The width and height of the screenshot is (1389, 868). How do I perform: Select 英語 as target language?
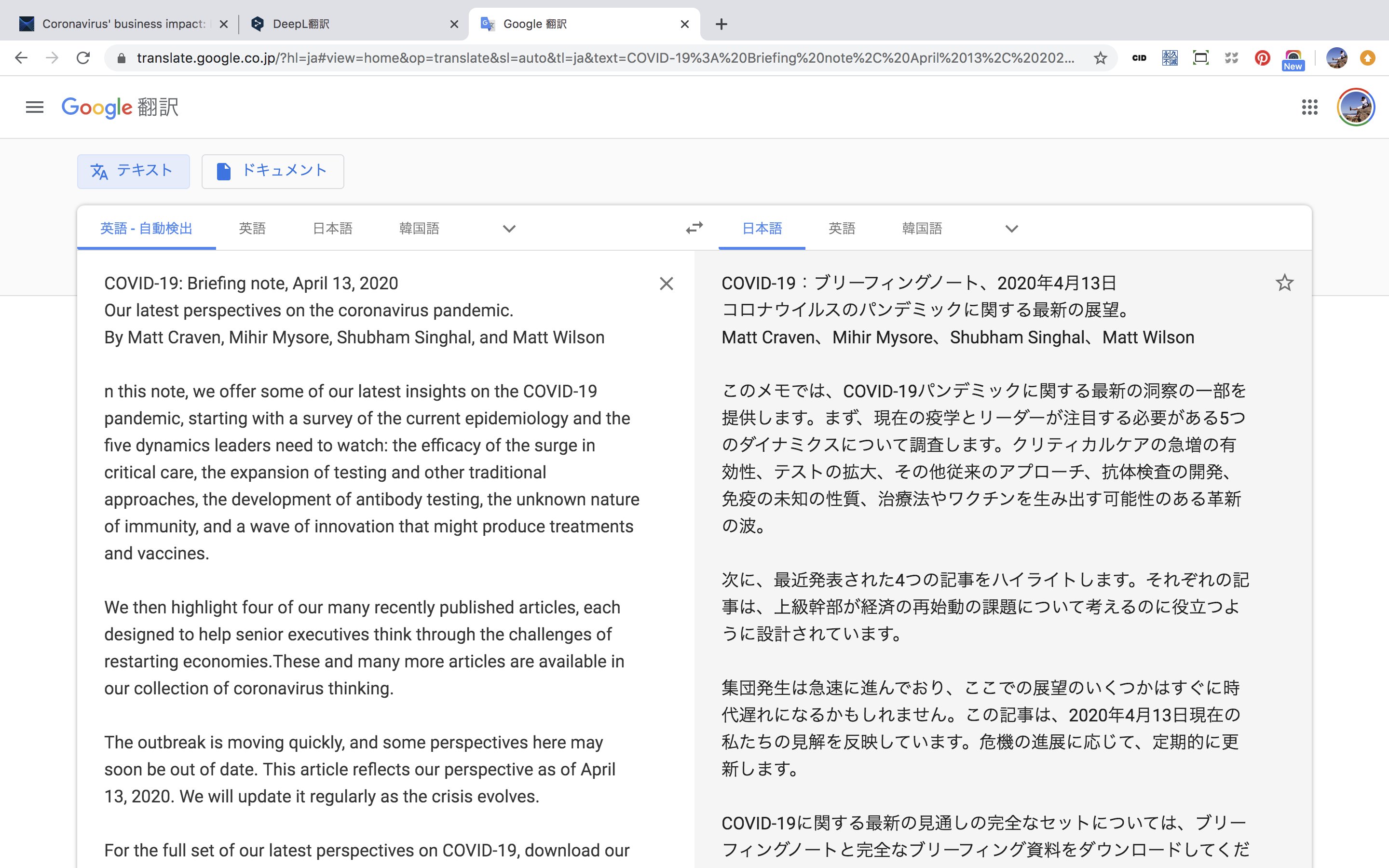842,229
